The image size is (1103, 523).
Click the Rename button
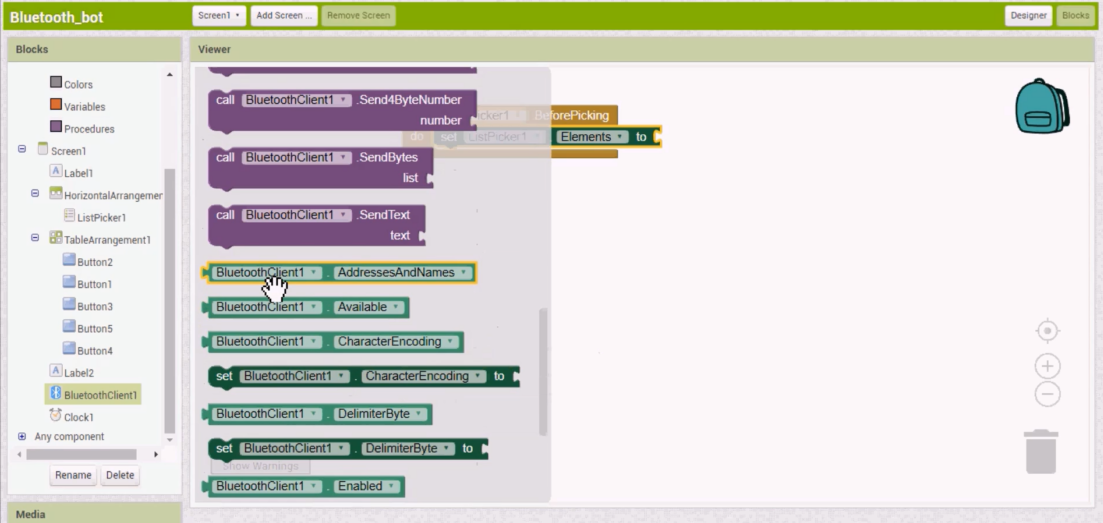pos(73,475)
